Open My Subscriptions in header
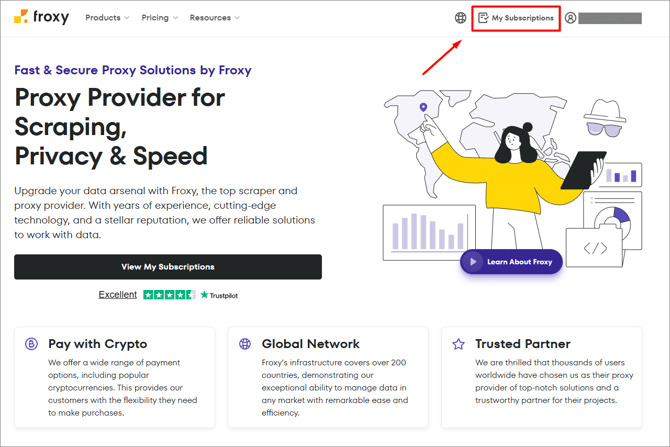Screen dimensions: 670x447 click(x=515, y=18)
